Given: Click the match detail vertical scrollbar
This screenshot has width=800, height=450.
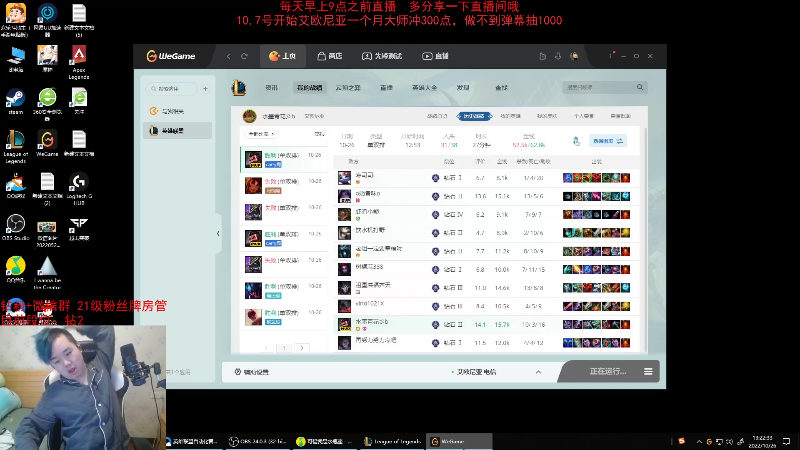Looking at the screenshot, I should [645, 240].
